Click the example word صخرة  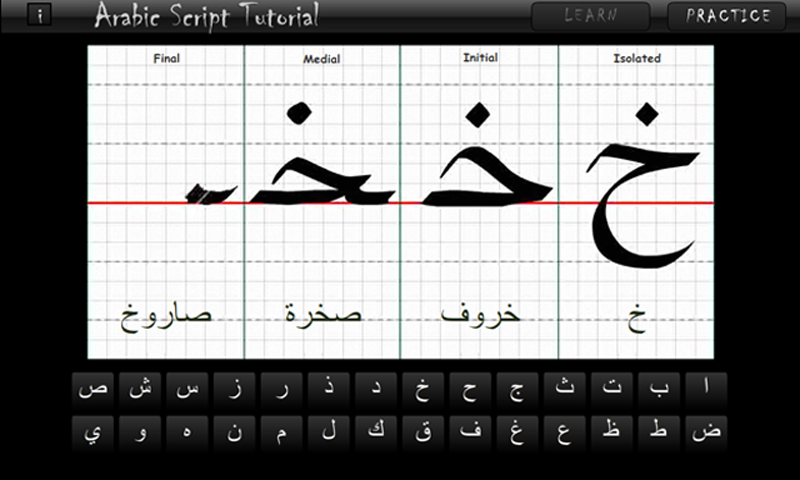pos(323,314)
